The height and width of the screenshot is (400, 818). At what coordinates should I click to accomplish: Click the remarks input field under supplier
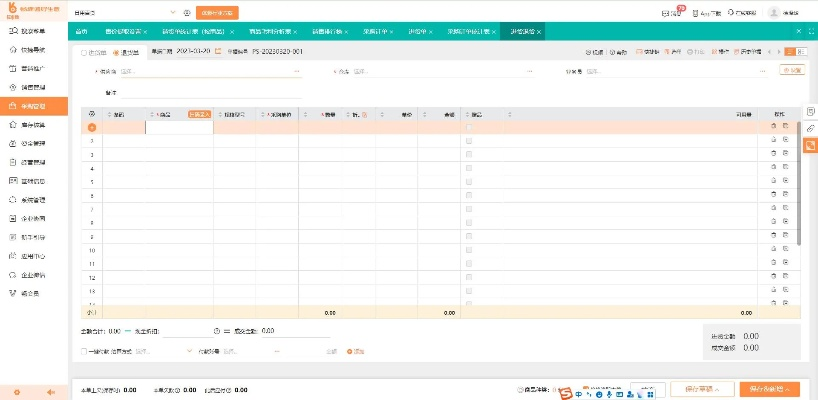pos(211,93)
